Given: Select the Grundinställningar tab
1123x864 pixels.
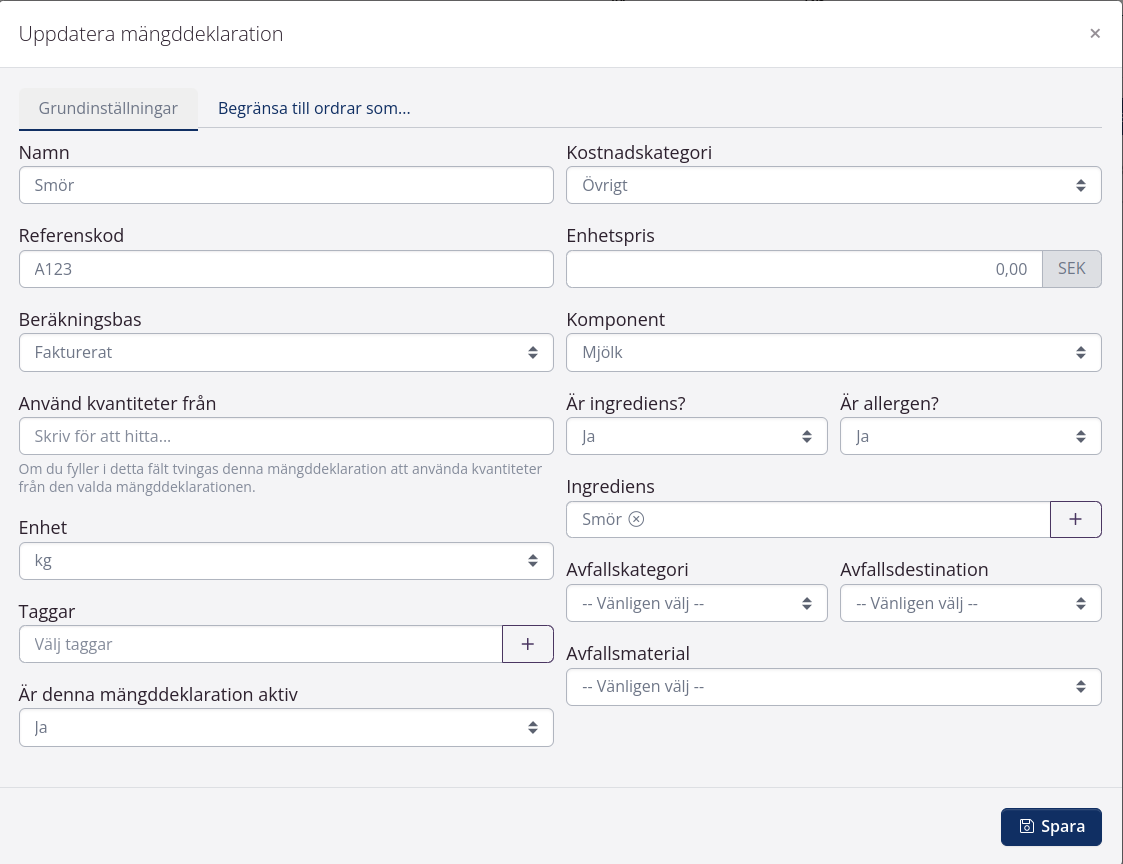Looking at the screenshot, I should click(x=108, y=108).
